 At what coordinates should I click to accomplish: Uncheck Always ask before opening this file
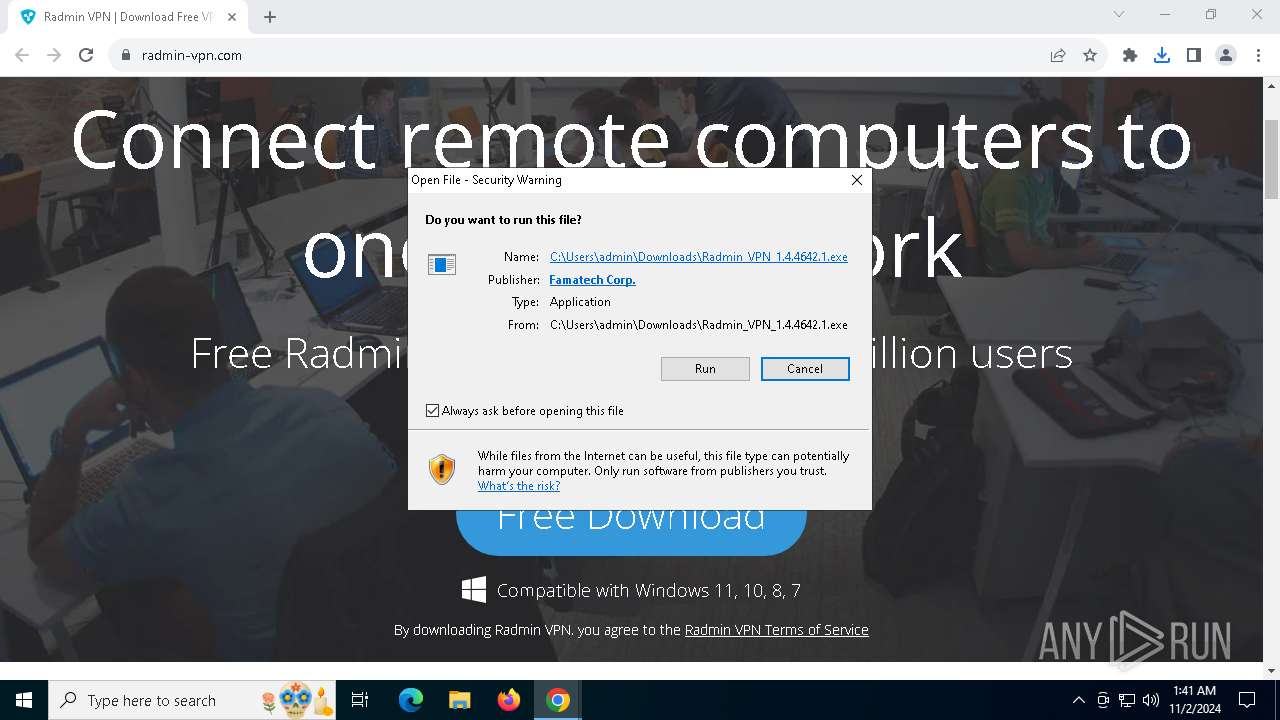tap(433, 411)
